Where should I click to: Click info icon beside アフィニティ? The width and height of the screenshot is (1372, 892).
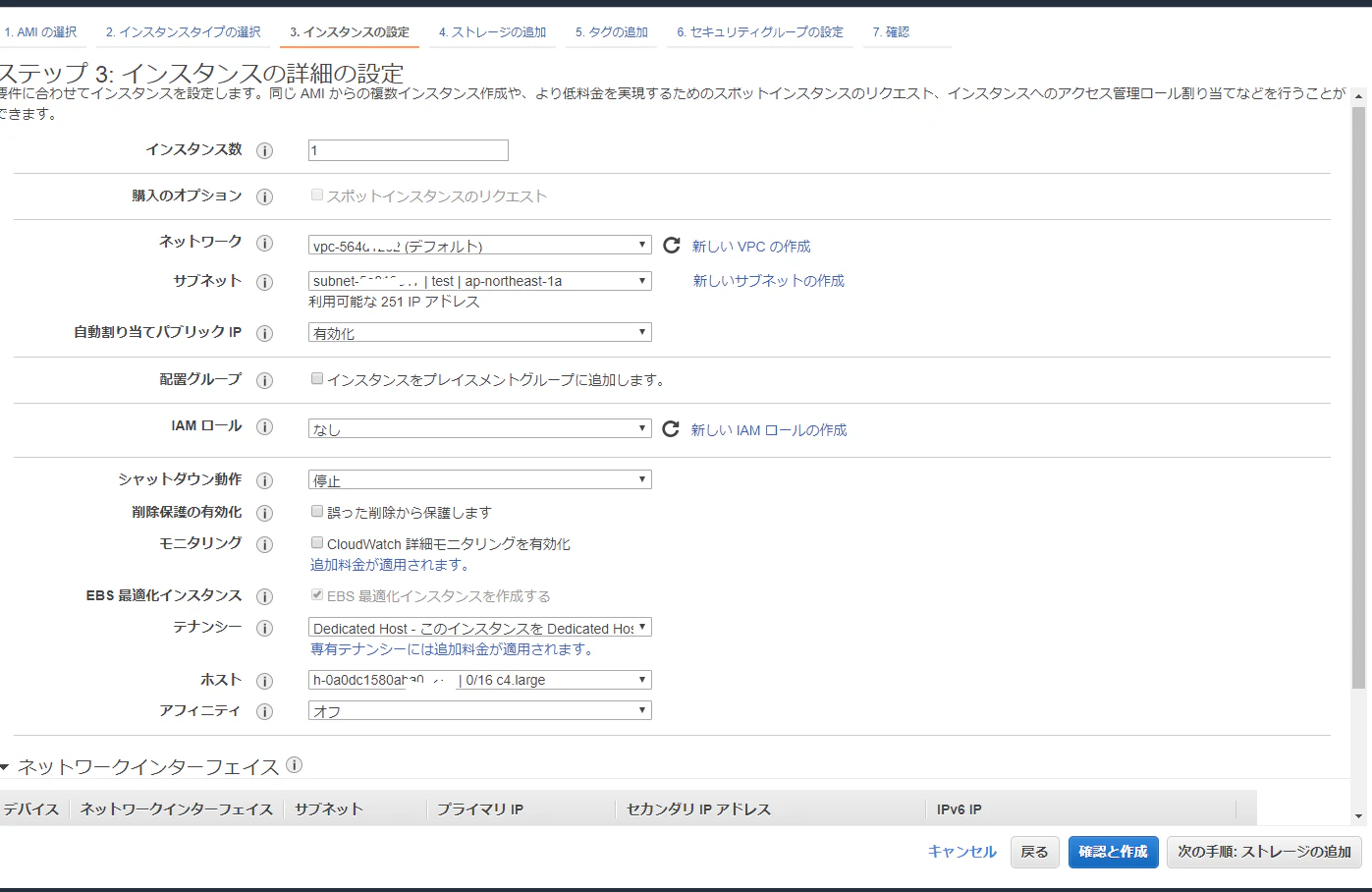pos(264,711)
